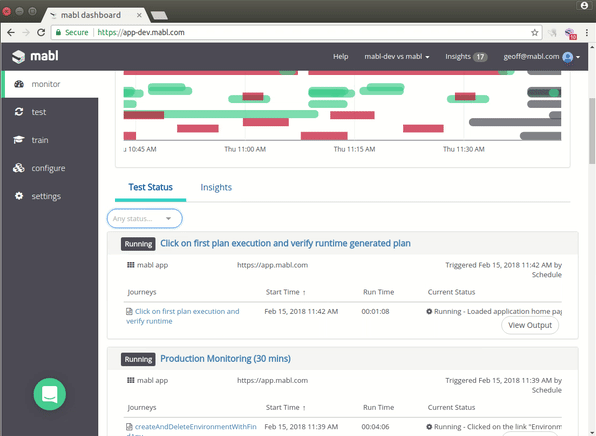Switch to the Insights tab

pos(216,187)
